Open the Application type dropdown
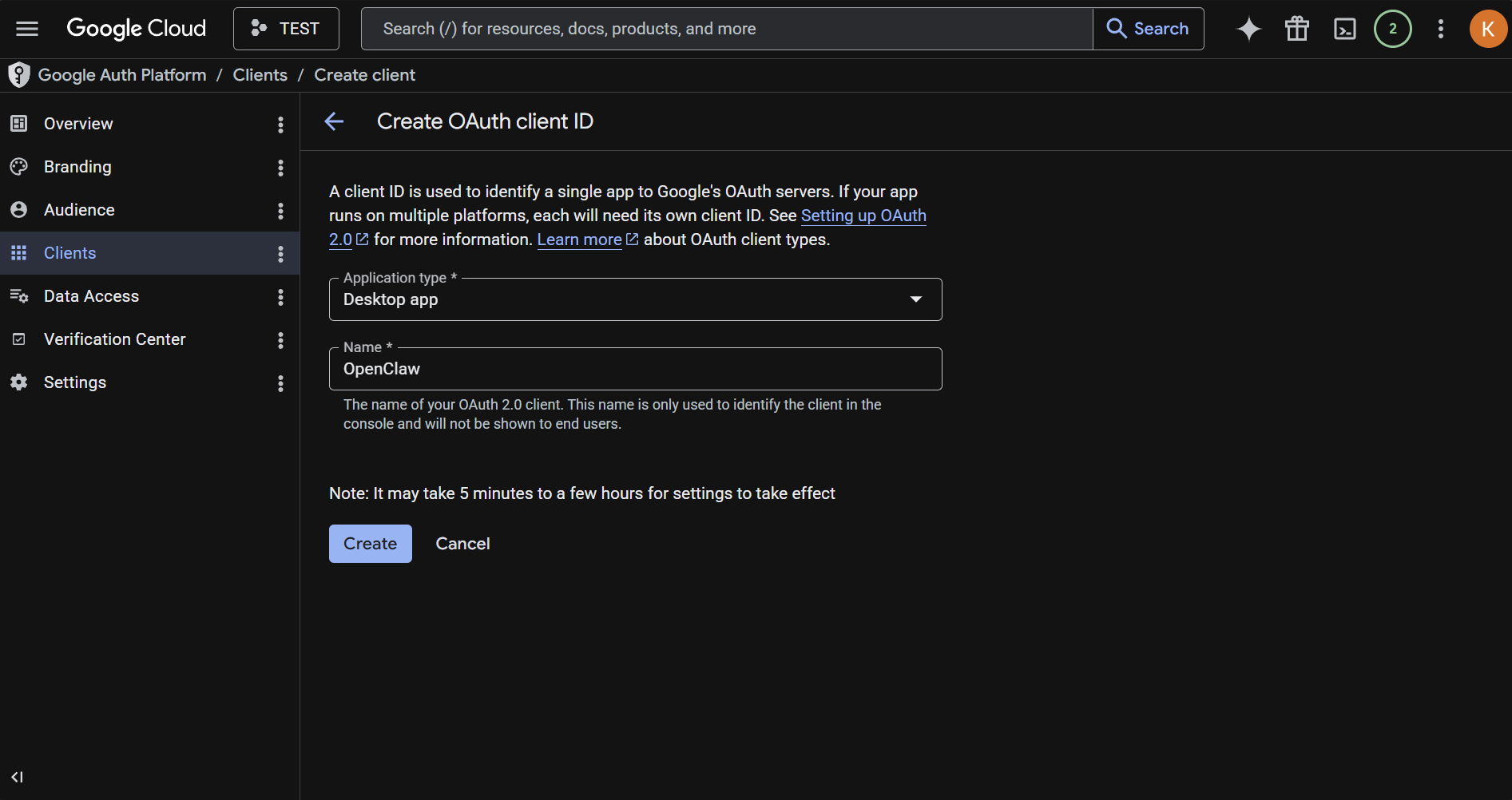The height and width of the screenshot is (800, 1512). [636, 299]
